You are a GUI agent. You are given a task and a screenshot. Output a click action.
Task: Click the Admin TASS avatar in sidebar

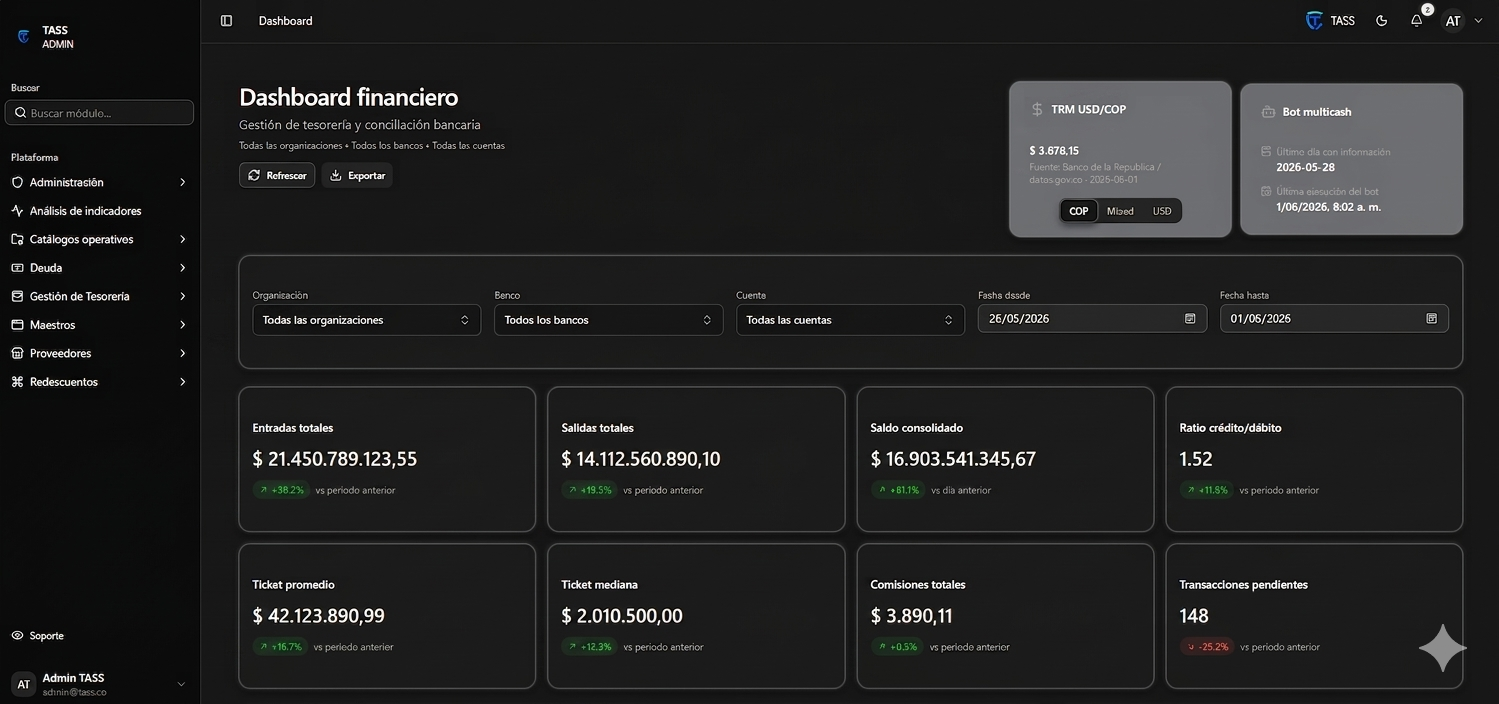coord(24,684)
